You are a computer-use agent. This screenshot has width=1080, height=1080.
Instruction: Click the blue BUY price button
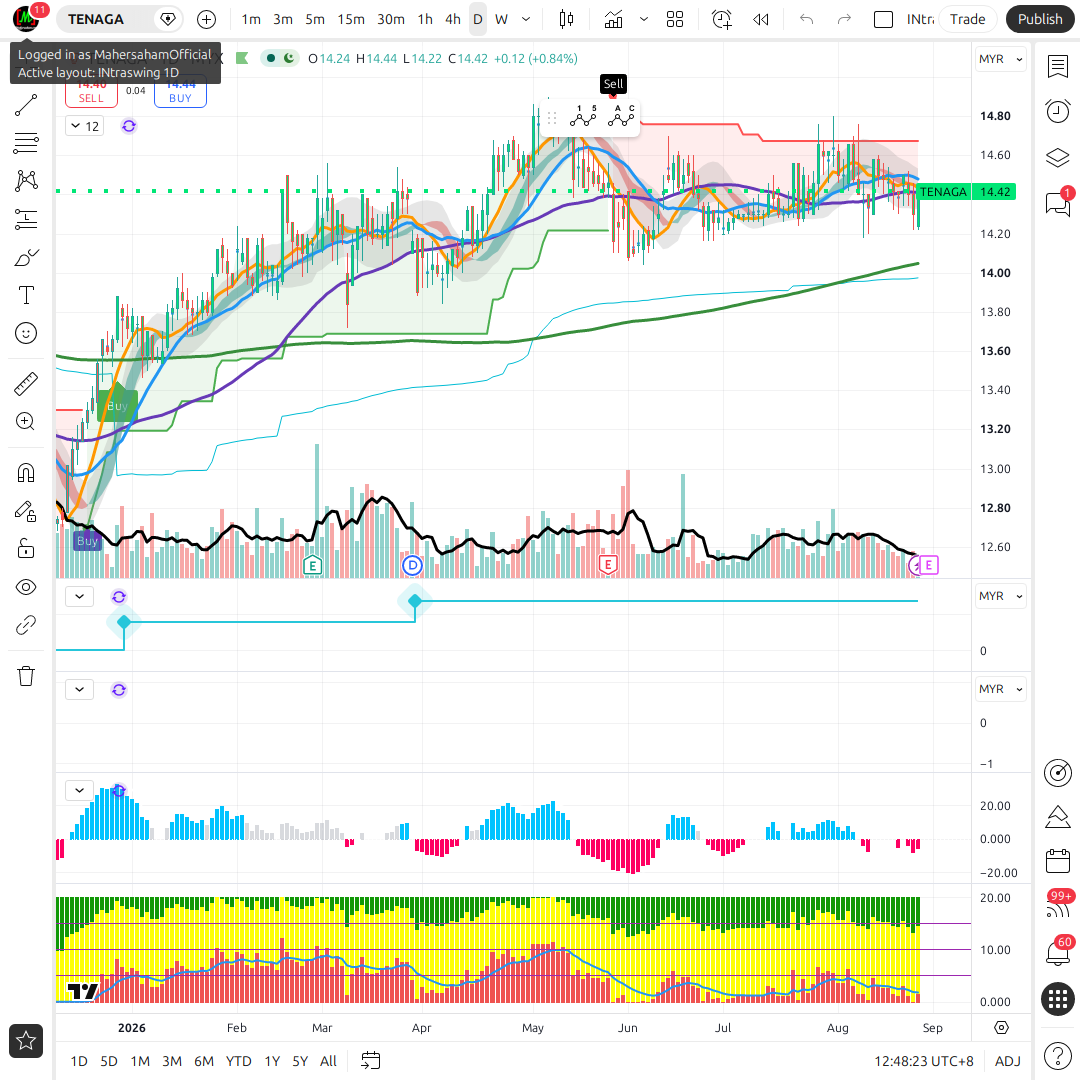click(x=180, y=92)
